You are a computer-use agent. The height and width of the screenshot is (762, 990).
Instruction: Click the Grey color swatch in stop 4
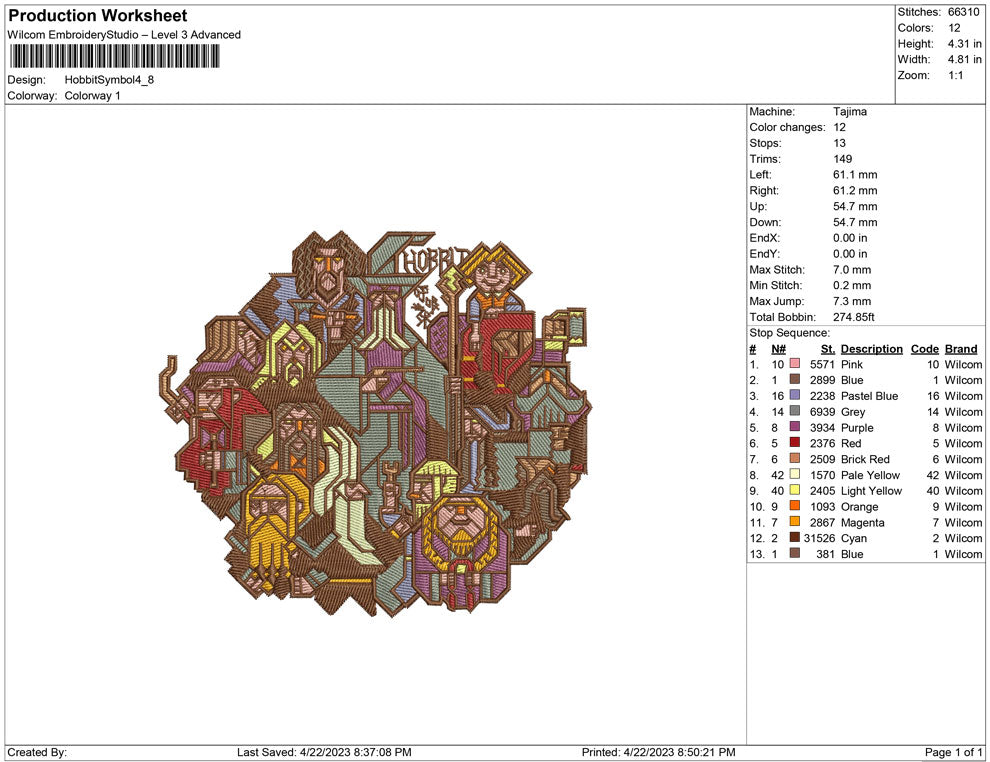coord(795,411)
